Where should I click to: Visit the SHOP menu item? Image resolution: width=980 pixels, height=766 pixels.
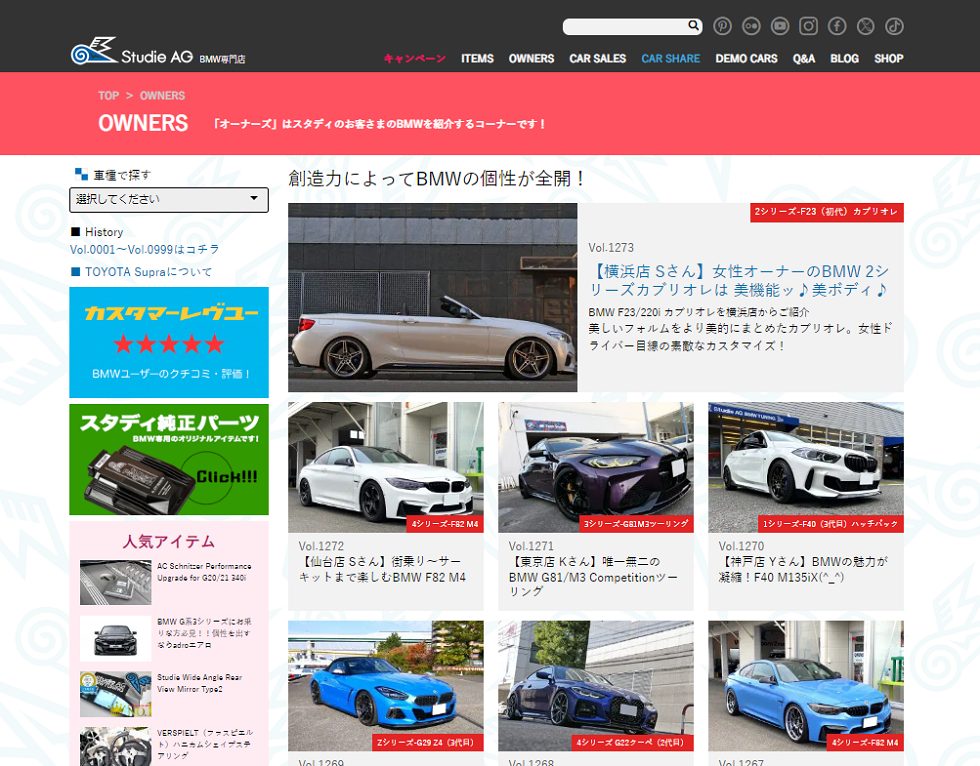(889, 59)
